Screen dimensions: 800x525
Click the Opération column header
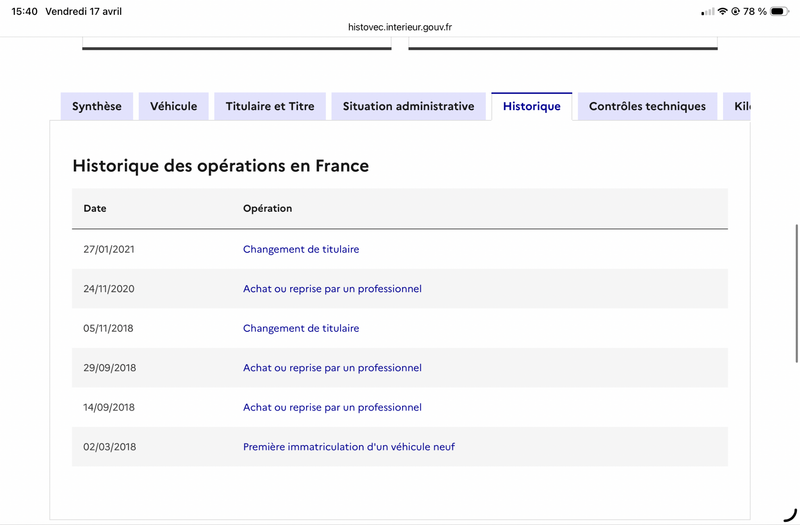point(267,208)
